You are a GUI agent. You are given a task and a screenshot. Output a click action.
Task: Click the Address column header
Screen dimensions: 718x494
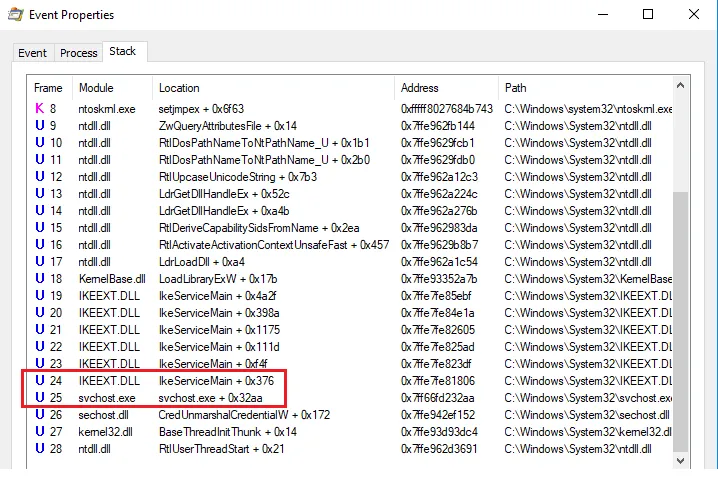pyautogui.click(x=419, y=88)
